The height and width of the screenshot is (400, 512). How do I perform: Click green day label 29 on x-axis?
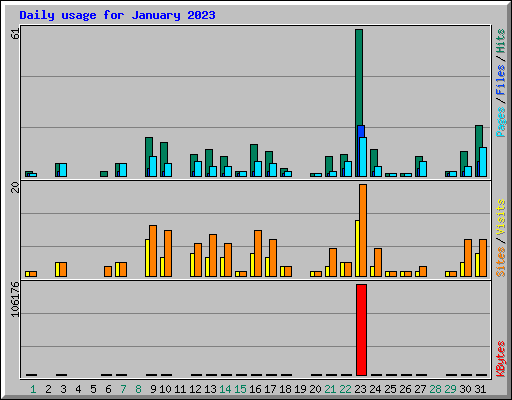[450, 389]
